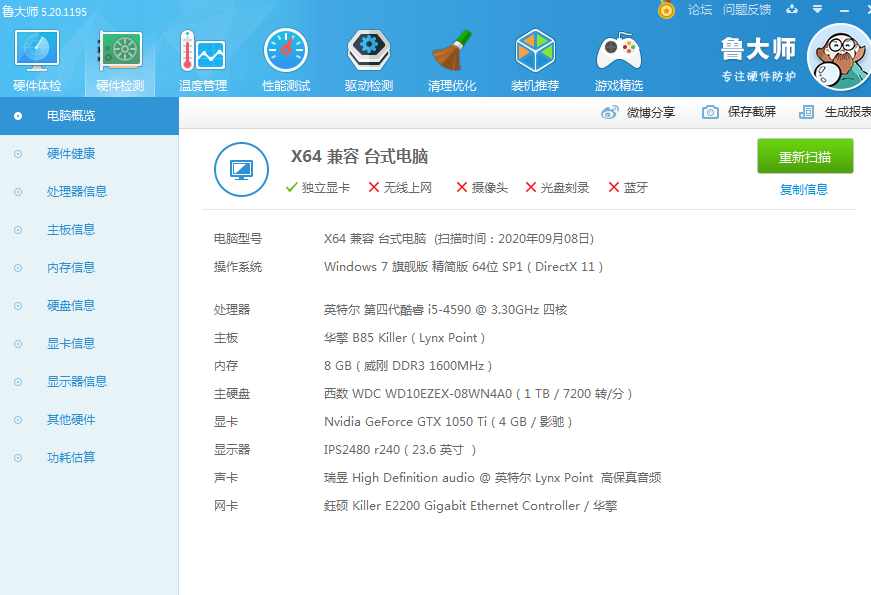The height and width of the screenshot is (595, 871).
Task: Open the 硬件体检 hardware checkup module
Action: 37,60
